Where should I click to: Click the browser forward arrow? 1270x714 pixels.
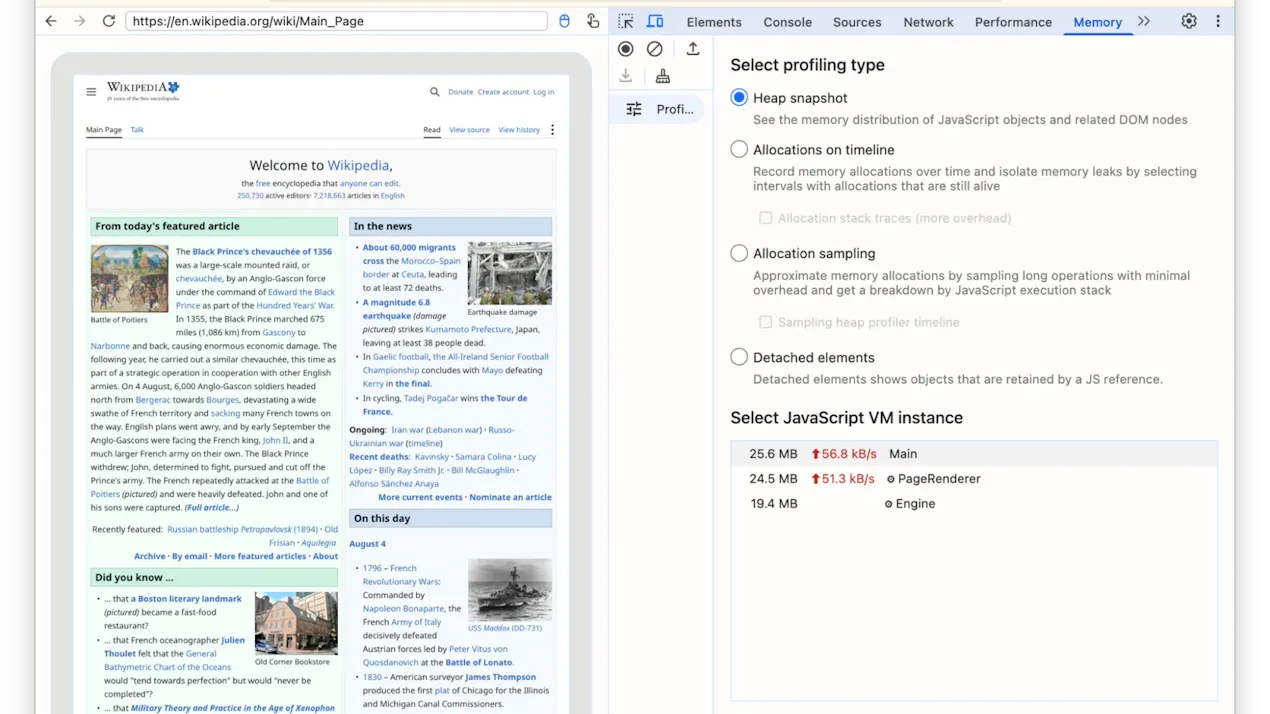pyautogui.click(x=80, y=21)
